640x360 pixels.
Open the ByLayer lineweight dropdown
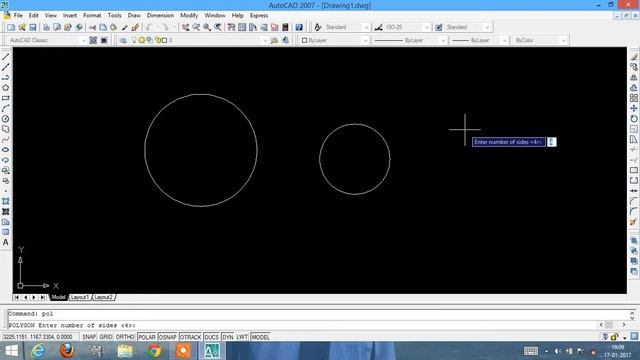click(x=504, y=40)
